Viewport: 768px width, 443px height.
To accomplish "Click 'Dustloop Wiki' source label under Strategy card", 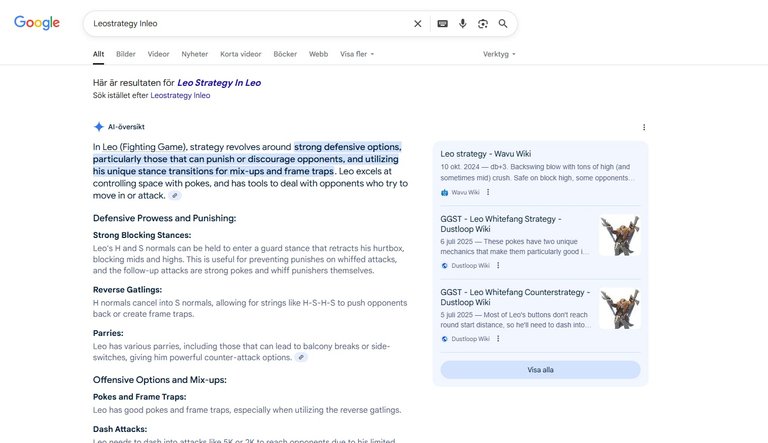I will point(470,266).
